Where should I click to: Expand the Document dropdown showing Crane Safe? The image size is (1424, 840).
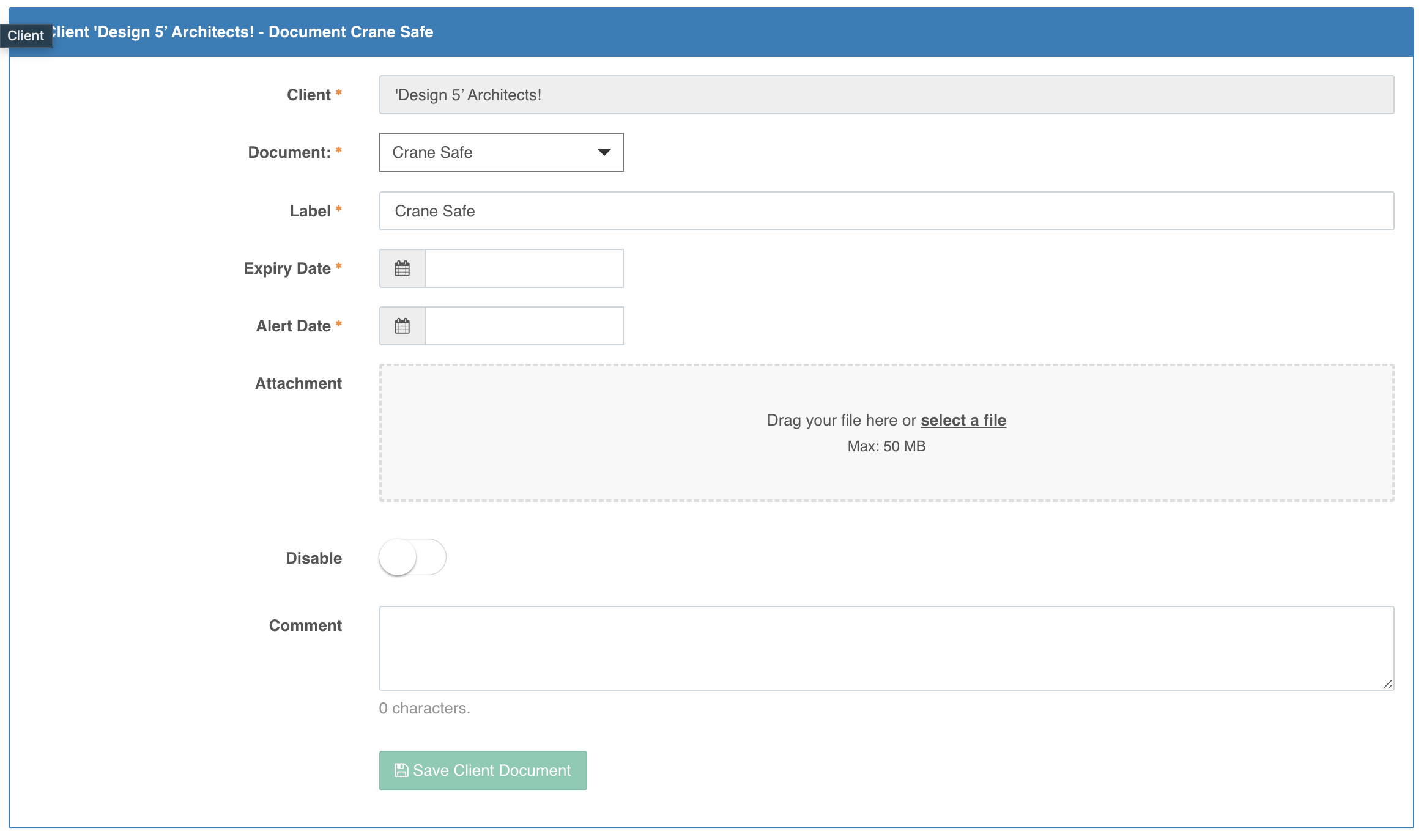point(501,152)
